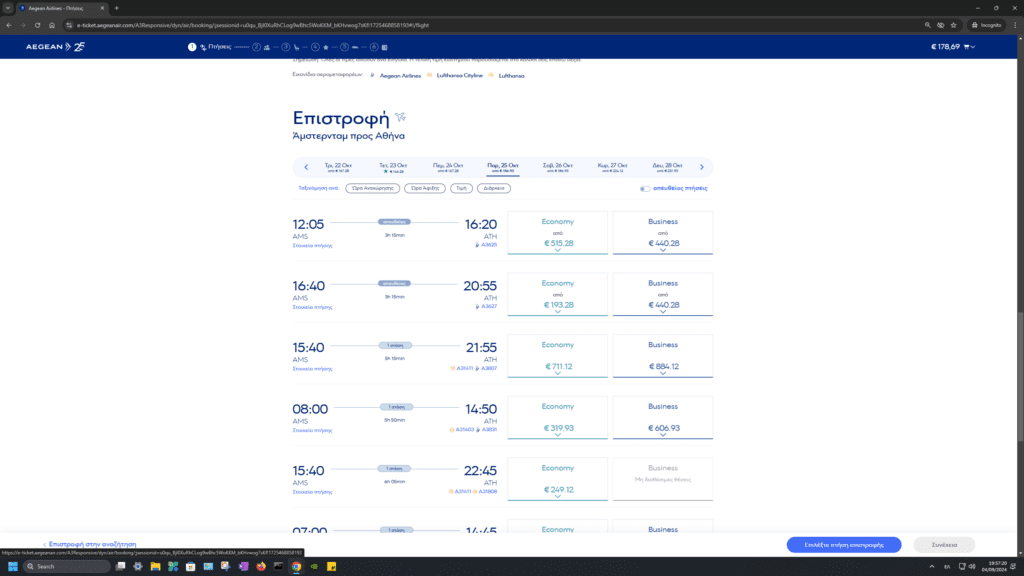
Task: Click απευθείας badge on 12:05 flight
Action: click(394, 222)
